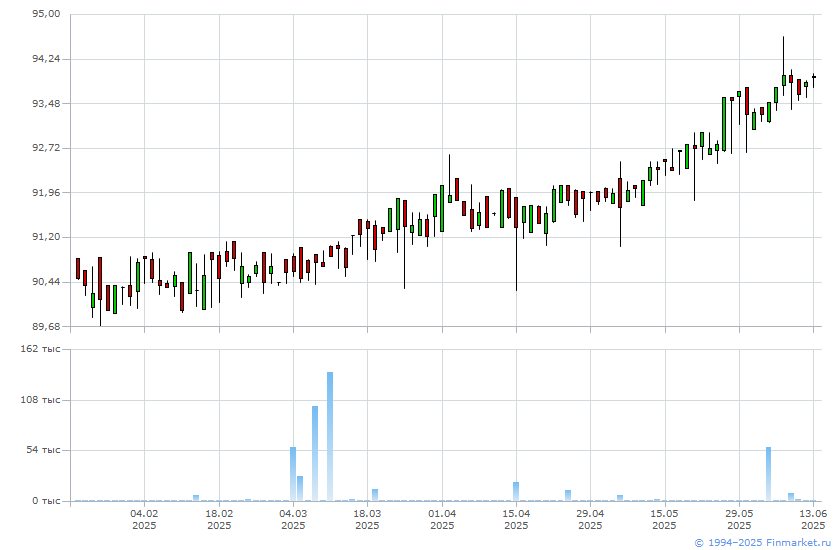Click the volume axis label 108 тыс

pyautogui.click(x=41, y=400)
